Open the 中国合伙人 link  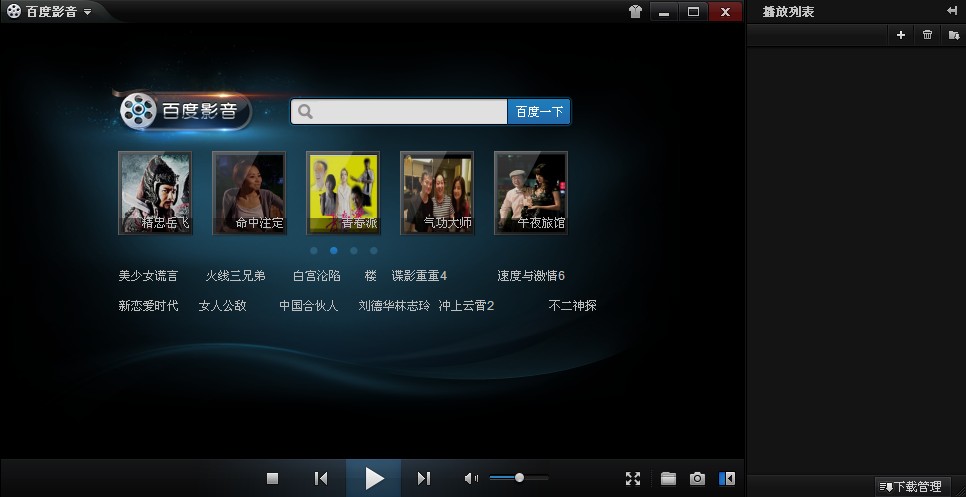click(309, 305)
